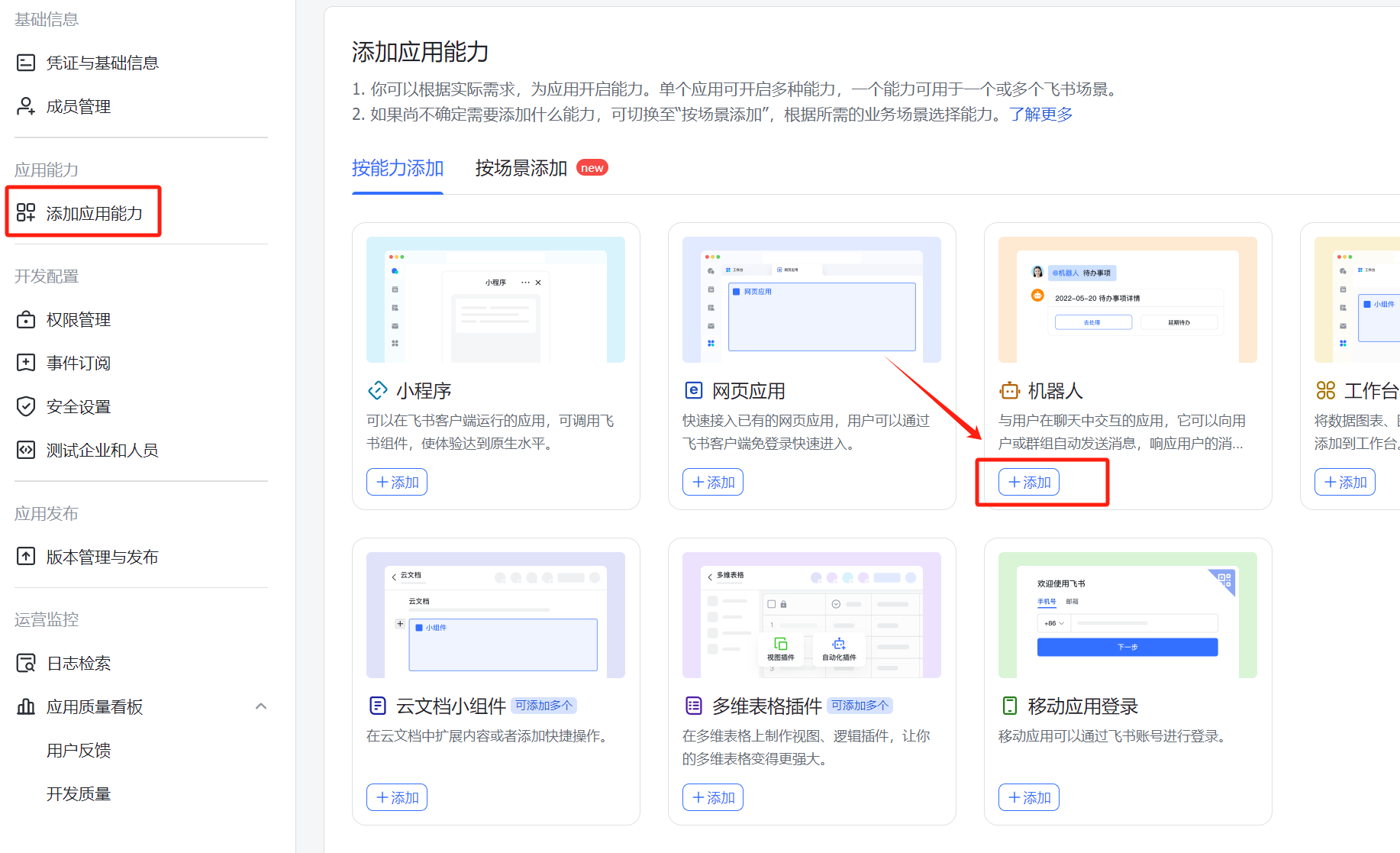Click the 机器人 robot icon
1400x853 pixels.
coord(1009,391)
